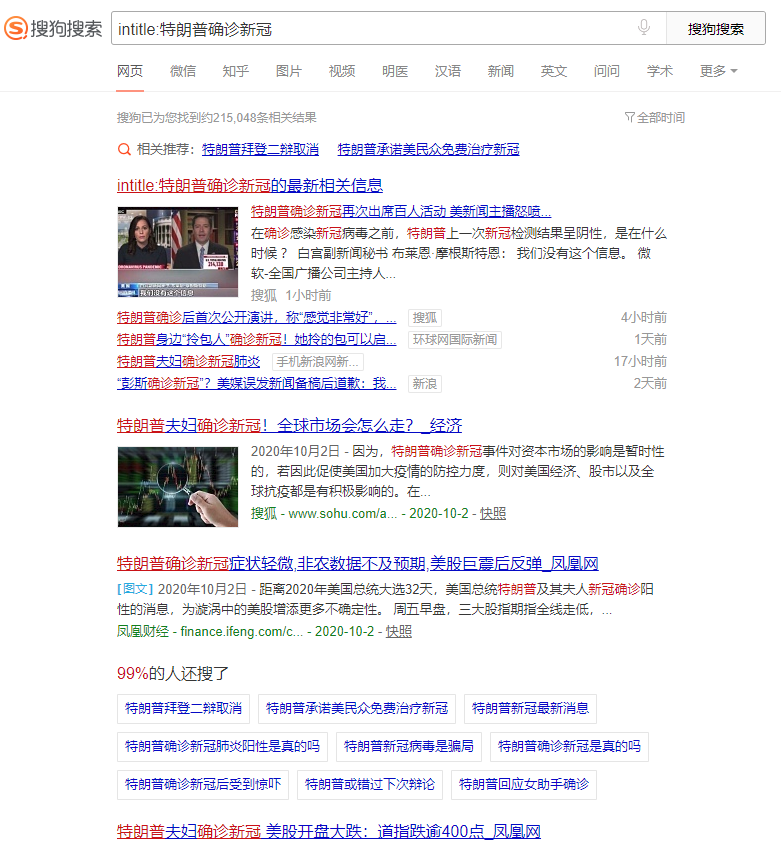Viewport: 781px width, 843px height.
Task: Switch to the 新闻 tab
Action: [500, 71]
